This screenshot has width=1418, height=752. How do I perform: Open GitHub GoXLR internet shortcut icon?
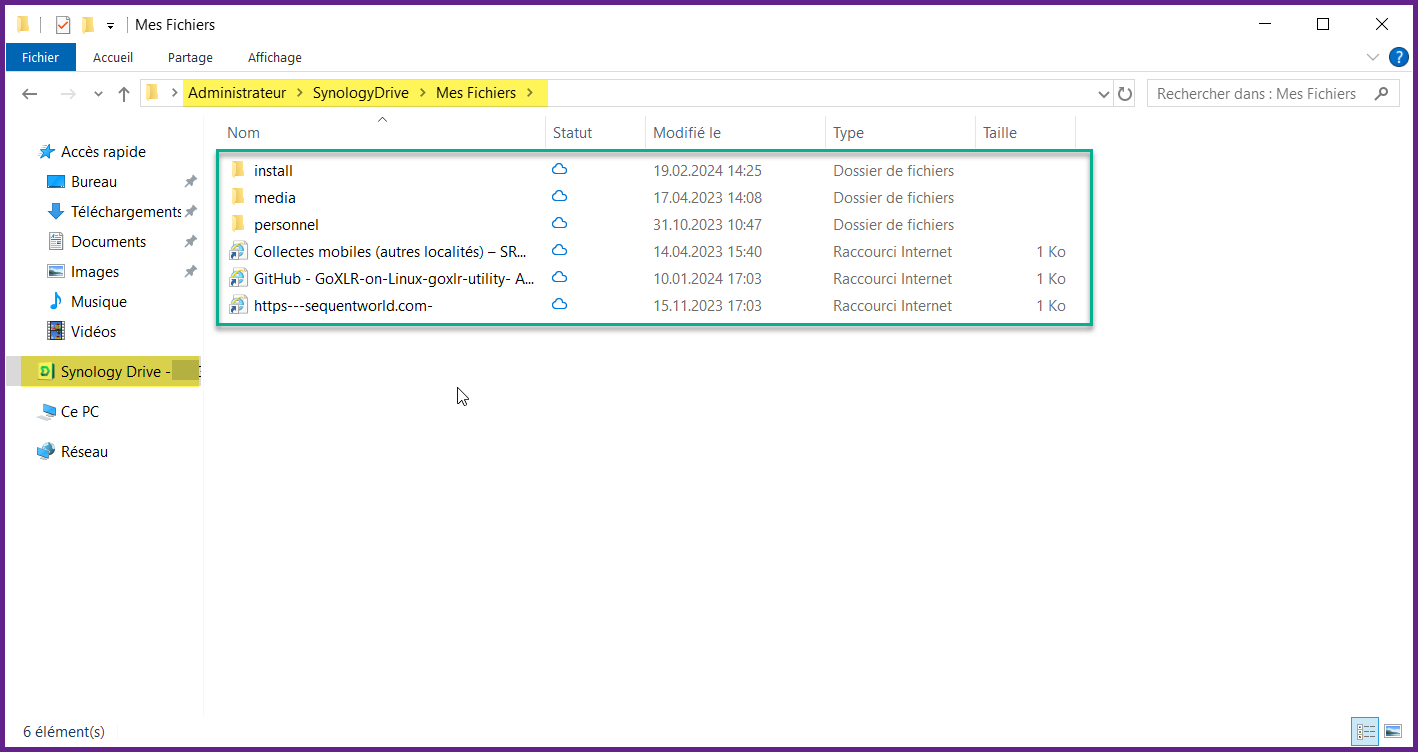(x=238, y=278)
